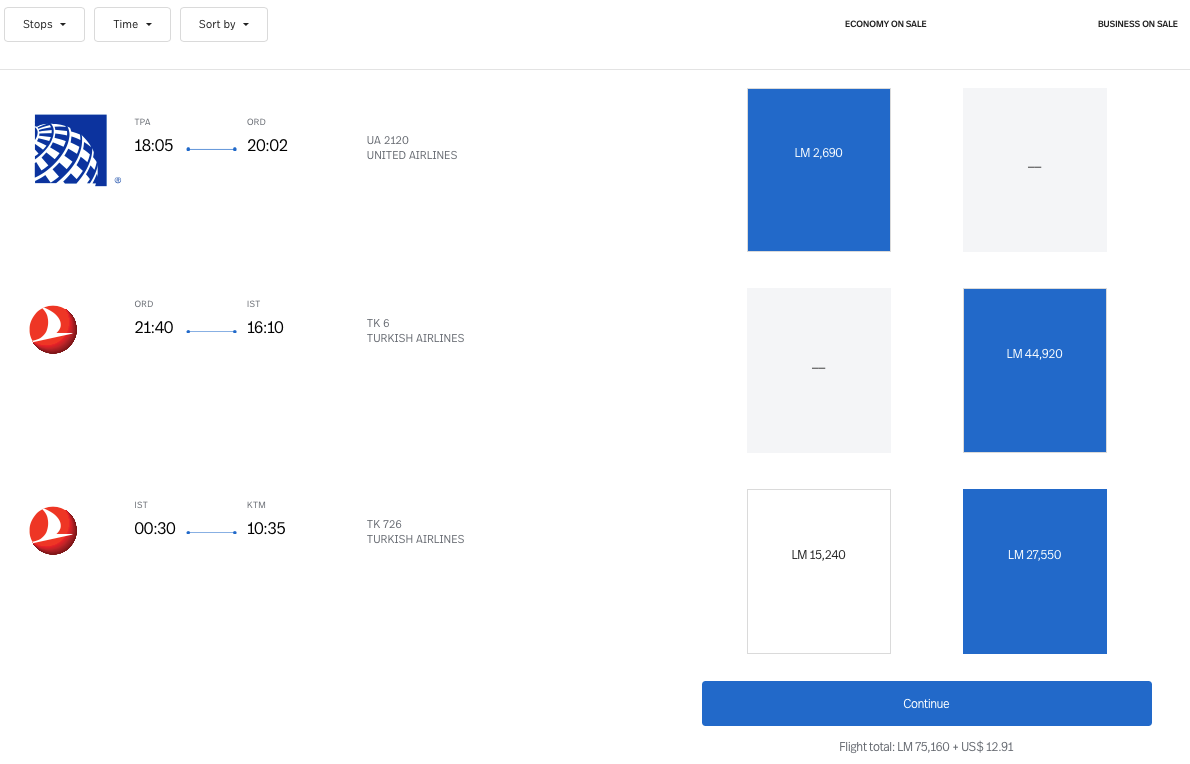Viewport: 1190px width, 764px height.
Task: Open the Sort by dropdown
Action: pyautogui.click(x=224, y=24)
